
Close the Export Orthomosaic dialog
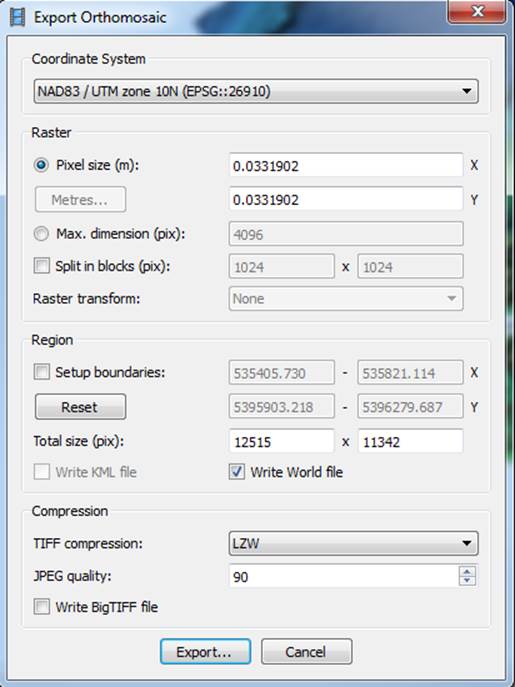478,11
